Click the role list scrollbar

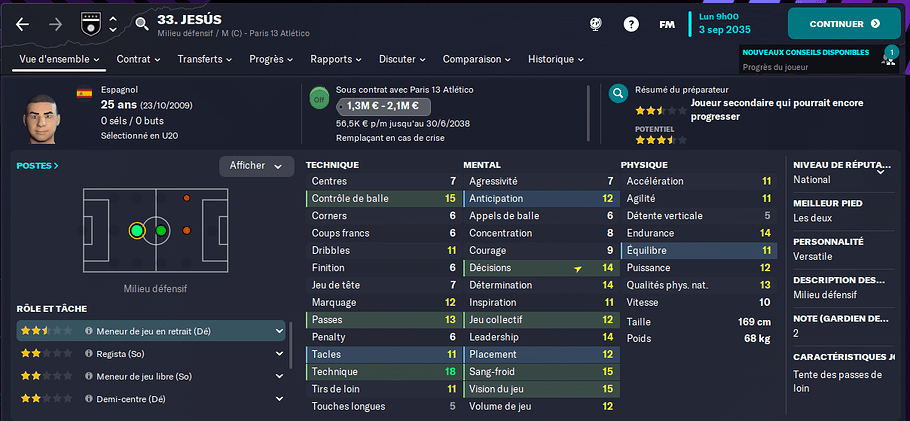(290, 346)
